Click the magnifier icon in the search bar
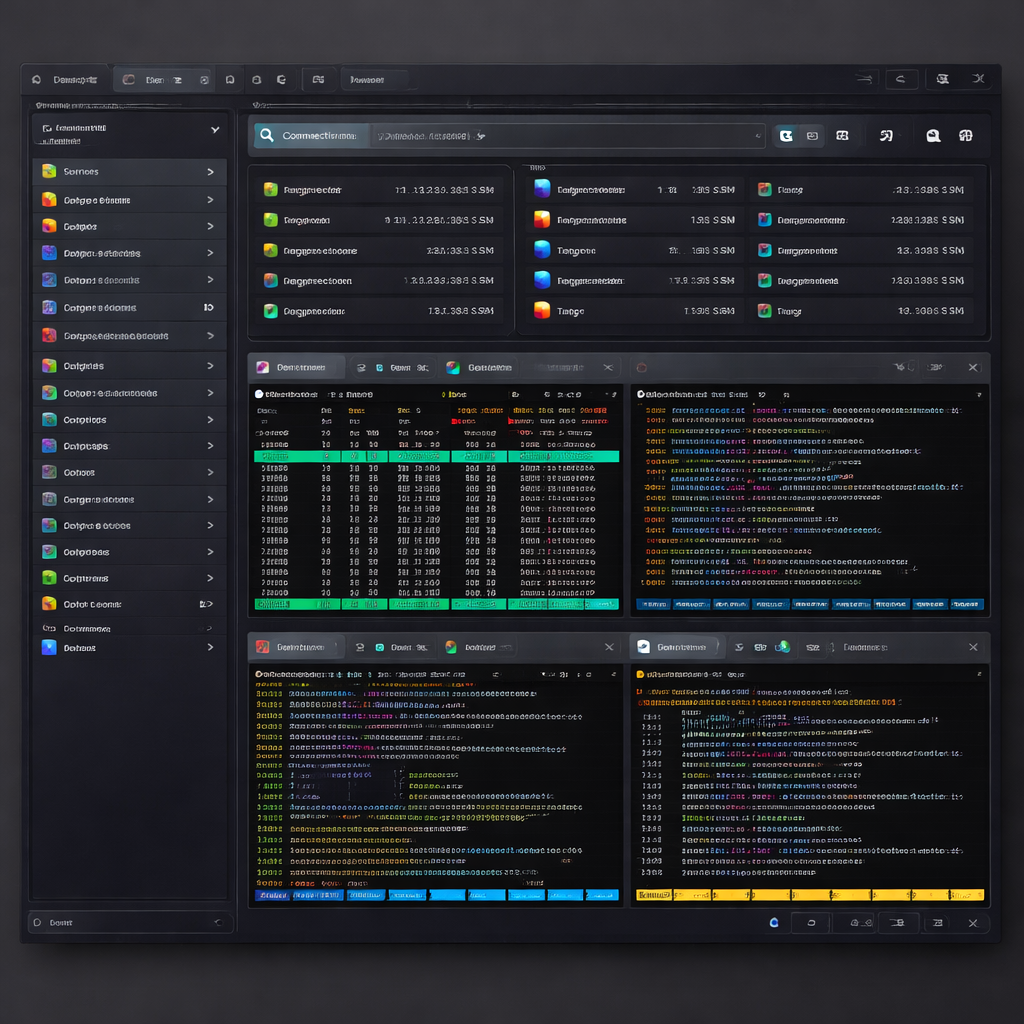This screenshot has width=1024, height=1024. tap(266, 135)
